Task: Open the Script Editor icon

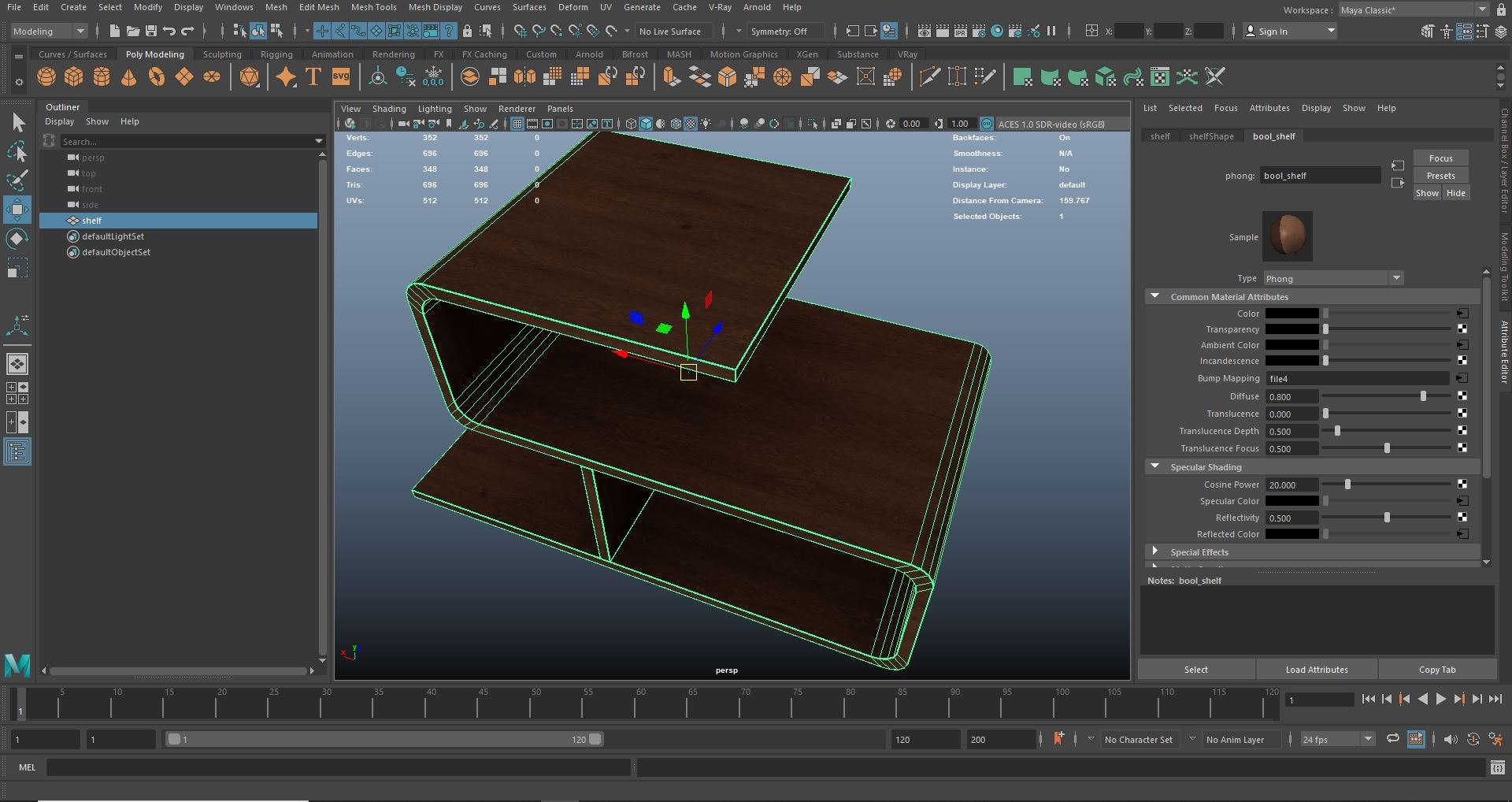Action: tap(1497, 767)
